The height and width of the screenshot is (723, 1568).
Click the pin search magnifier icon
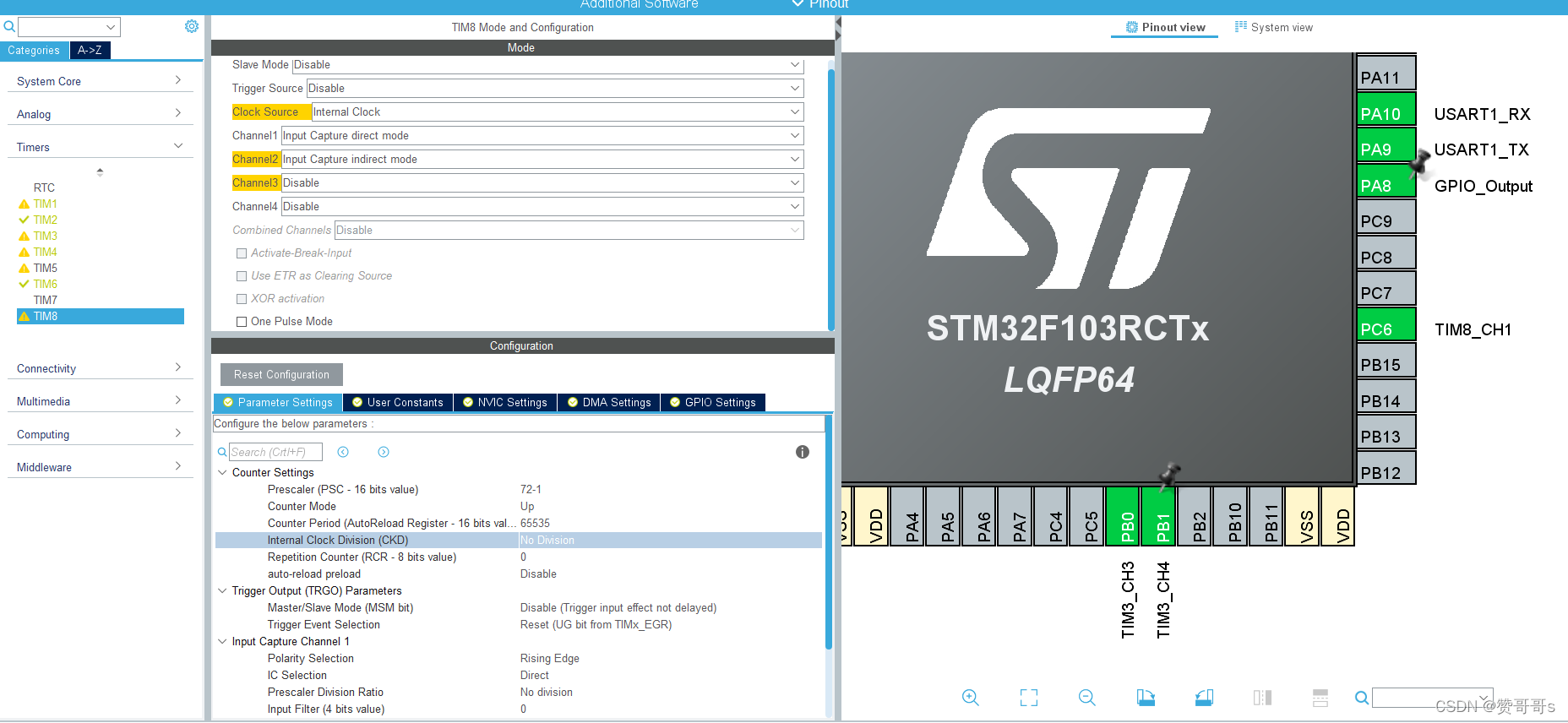click(1361, 698)
